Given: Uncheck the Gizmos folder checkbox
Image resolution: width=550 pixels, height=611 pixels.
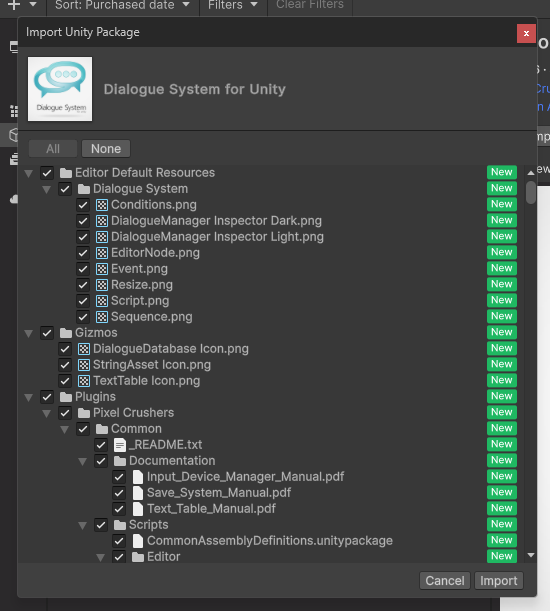Looking at the screenshot, I should click(x=47, y=333).
